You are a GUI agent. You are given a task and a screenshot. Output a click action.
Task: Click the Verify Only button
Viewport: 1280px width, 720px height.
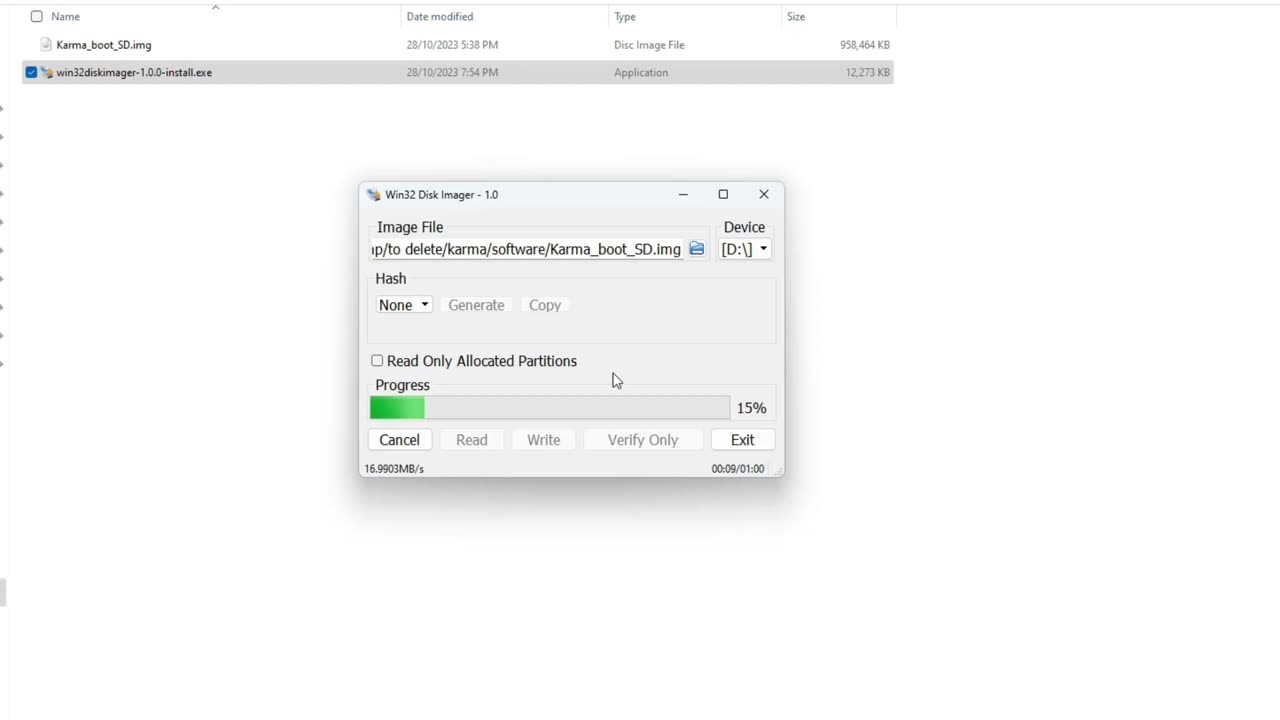click(x=643, y=440)
